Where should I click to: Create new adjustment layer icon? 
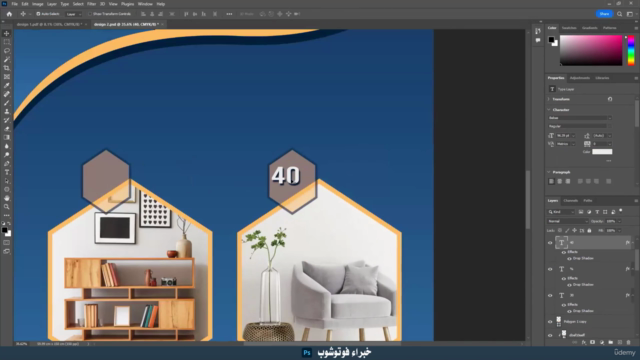(x=602, y=342)
